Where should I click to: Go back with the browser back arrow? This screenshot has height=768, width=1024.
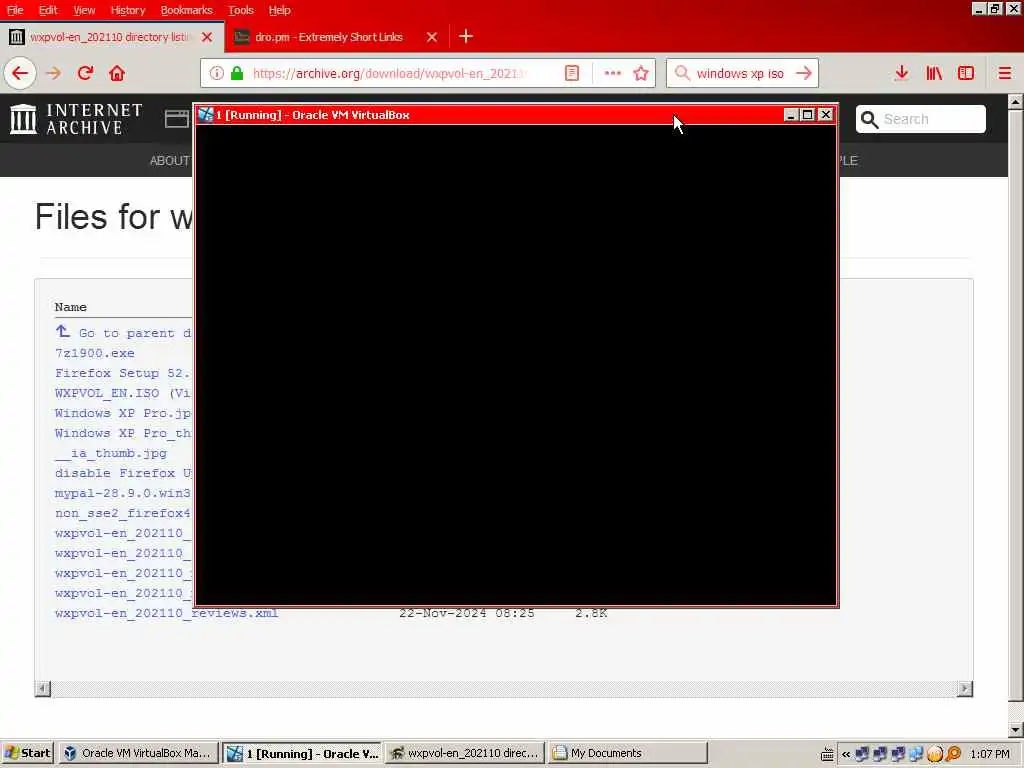pos(20,73)
